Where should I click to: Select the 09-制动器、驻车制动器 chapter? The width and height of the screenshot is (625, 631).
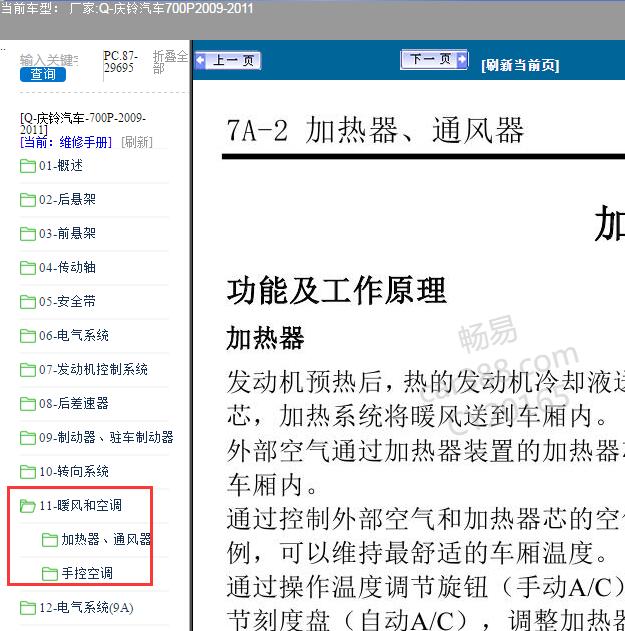coord(106,437)
